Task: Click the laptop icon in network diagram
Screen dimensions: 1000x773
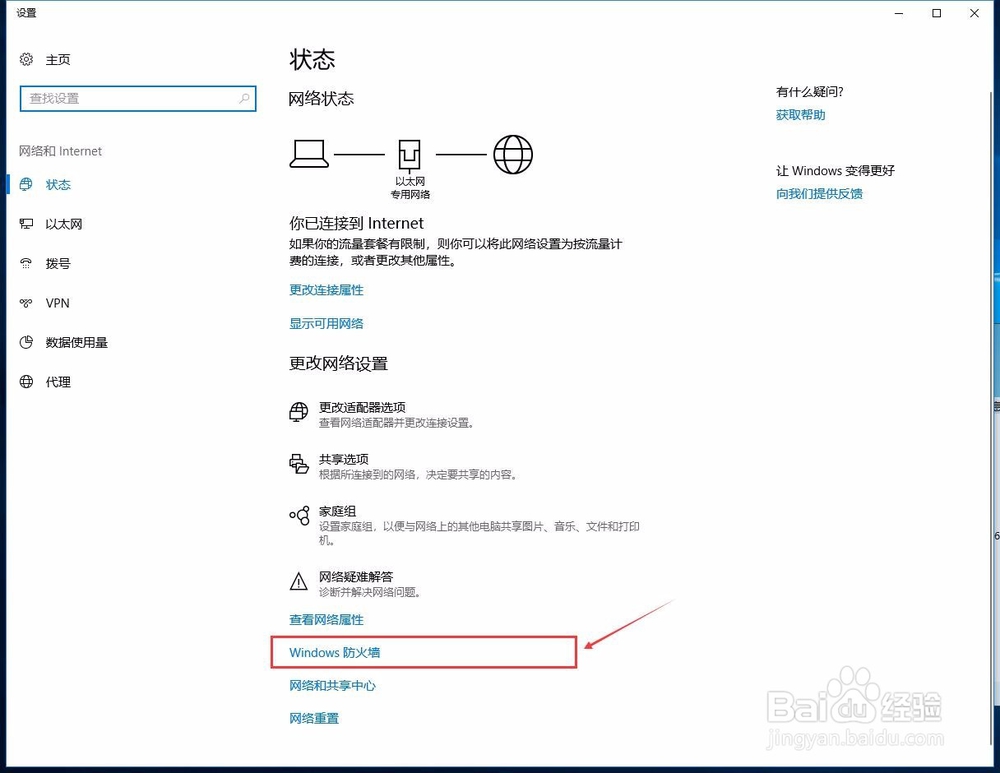Action: [309, 154]
